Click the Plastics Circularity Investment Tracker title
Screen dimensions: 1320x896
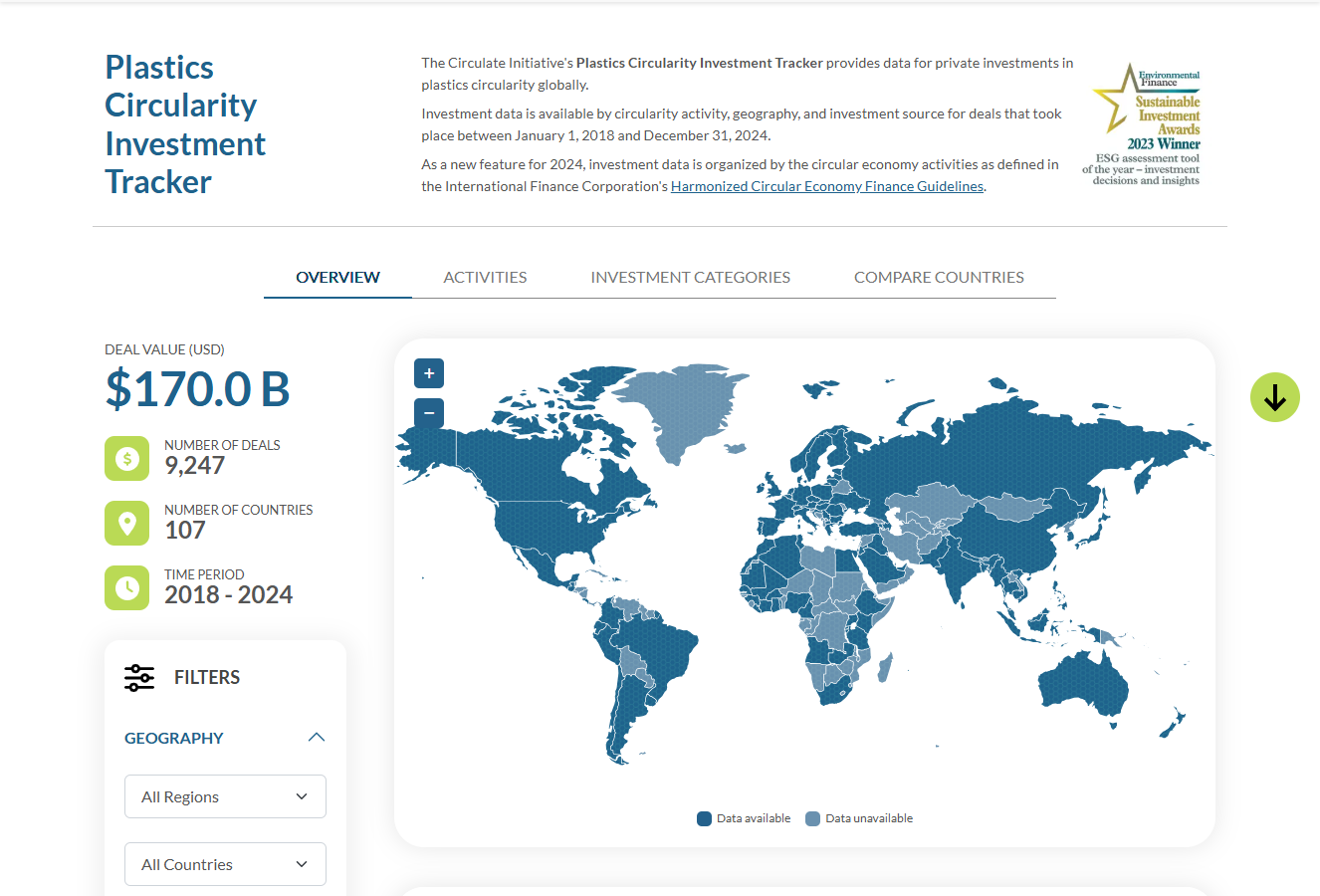coord(184,124)
